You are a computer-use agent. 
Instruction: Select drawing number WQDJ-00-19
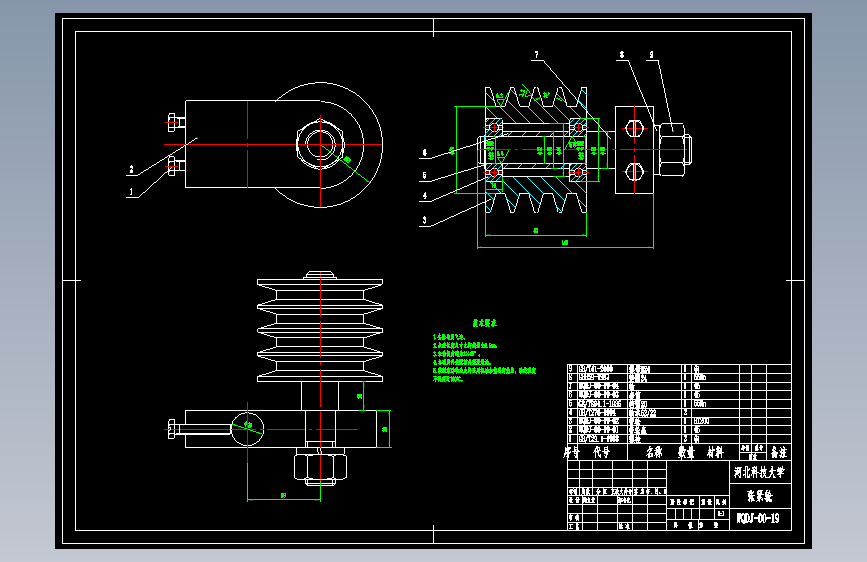pos(760,519)
